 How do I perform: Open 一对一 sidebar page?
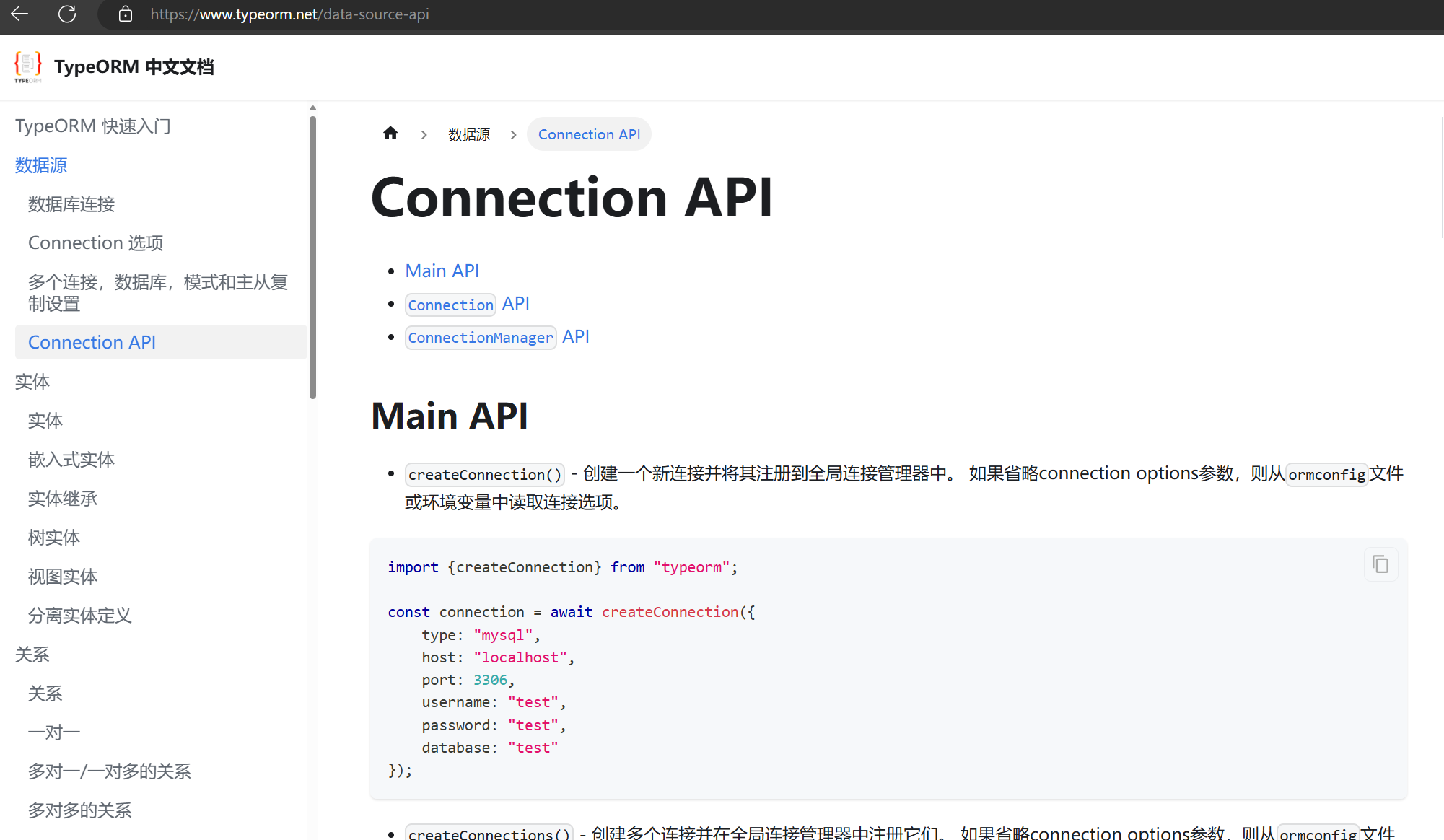click(54, 732)
